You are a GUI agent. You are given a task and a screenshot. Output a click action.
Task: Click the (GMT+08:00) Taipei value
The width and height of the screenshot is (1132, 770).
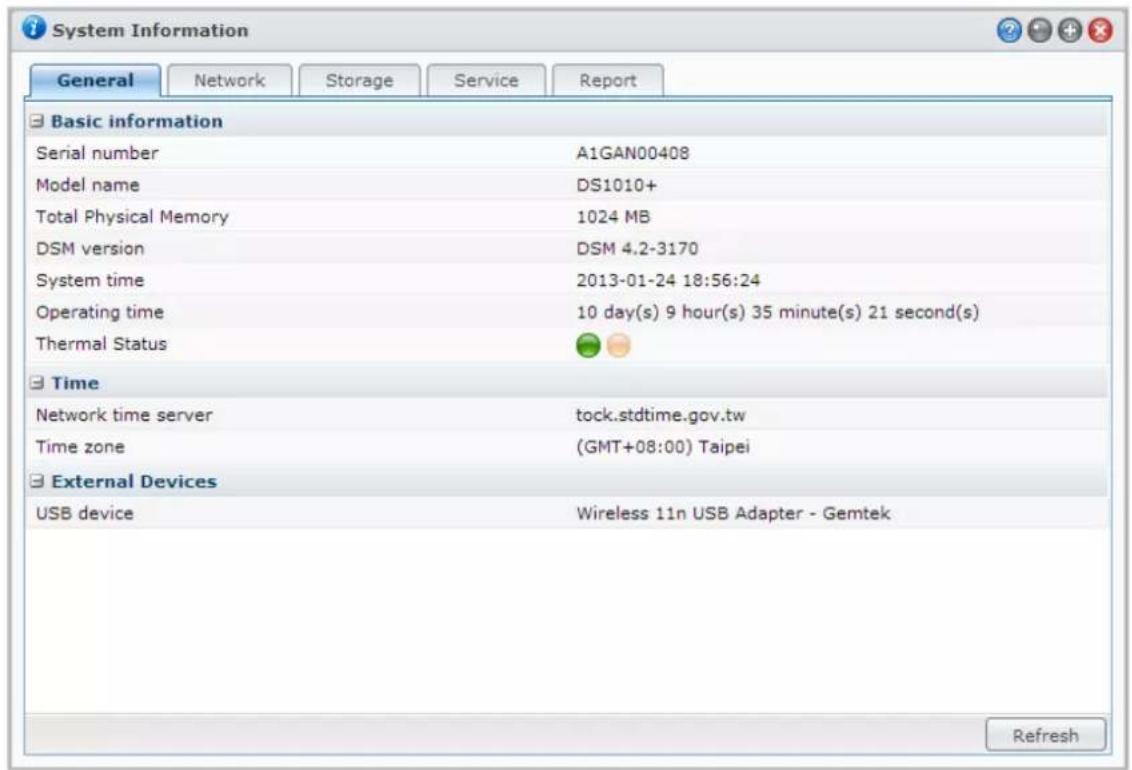(x=663, y=447)
